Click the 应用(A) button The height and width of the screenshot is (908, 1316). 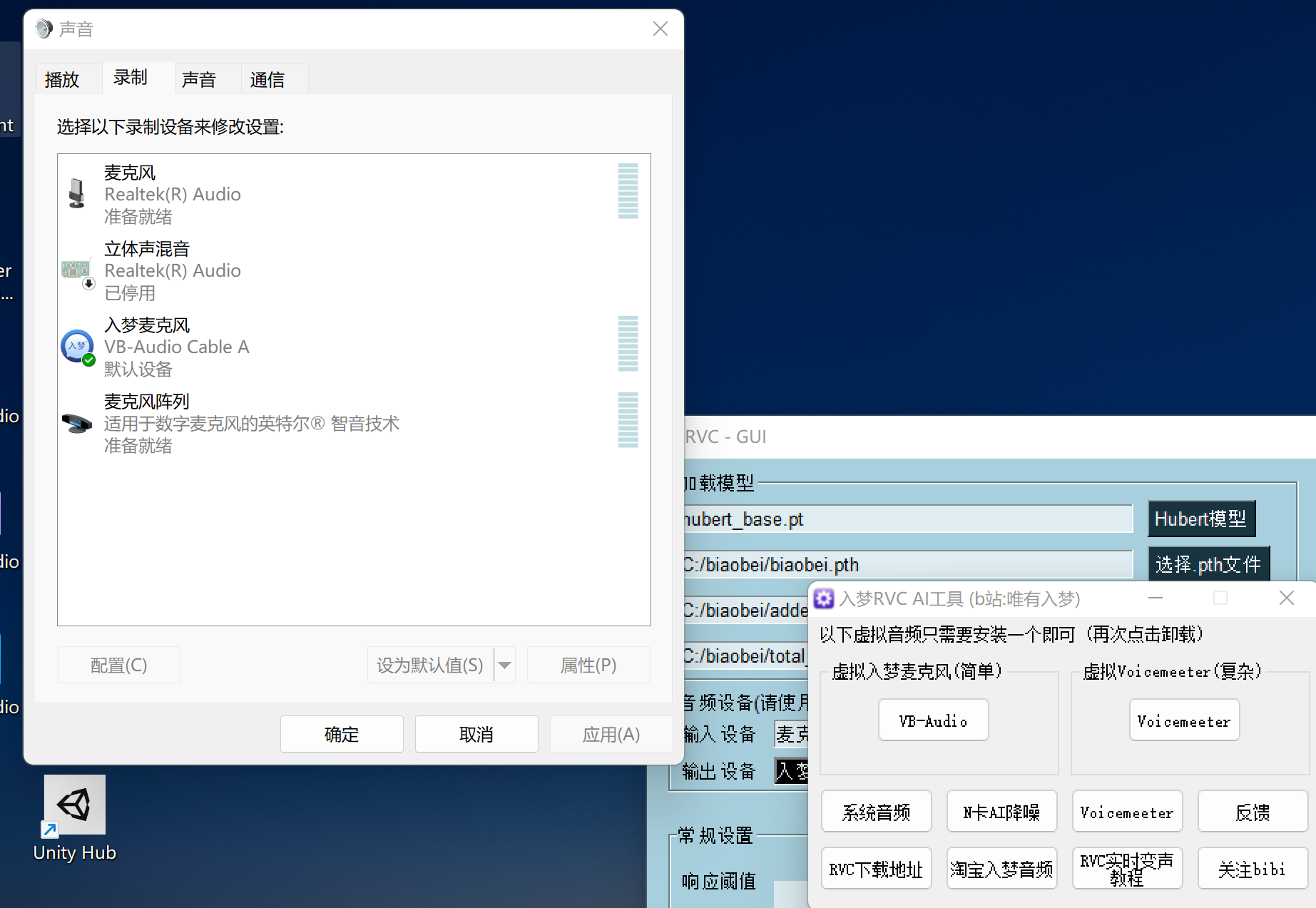pos(611,734)
